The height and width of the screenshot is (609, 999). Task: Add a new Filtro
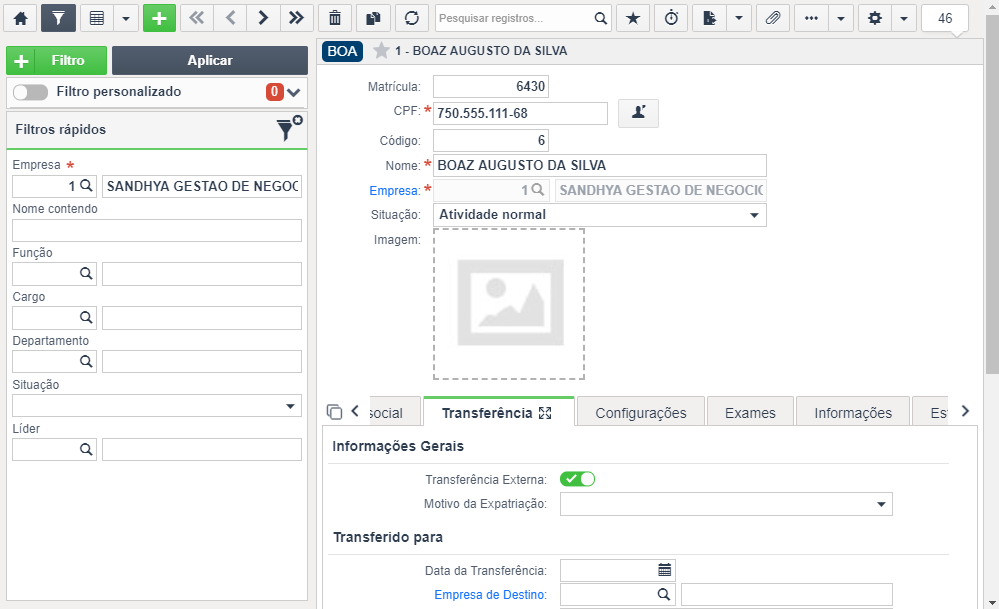(57, 61)
